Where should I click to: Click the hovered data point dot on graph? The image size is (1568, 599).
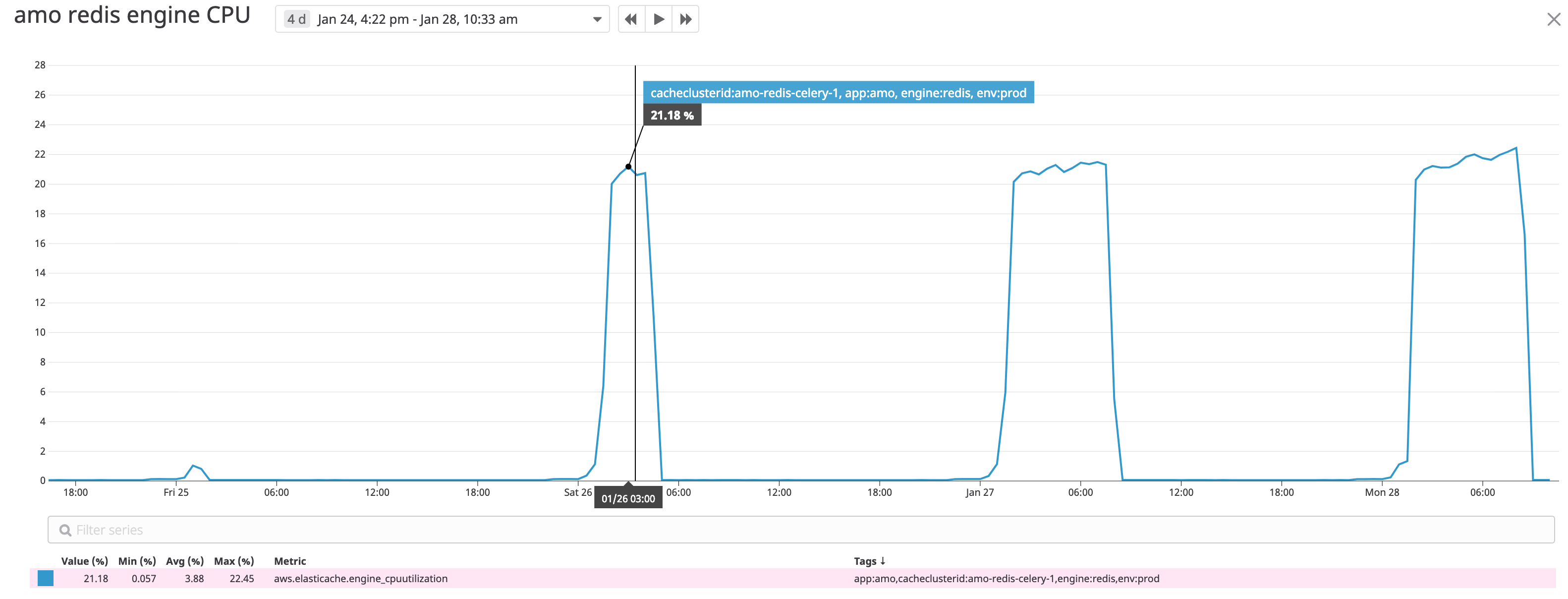pyautogui.click(x=628, y=166)
